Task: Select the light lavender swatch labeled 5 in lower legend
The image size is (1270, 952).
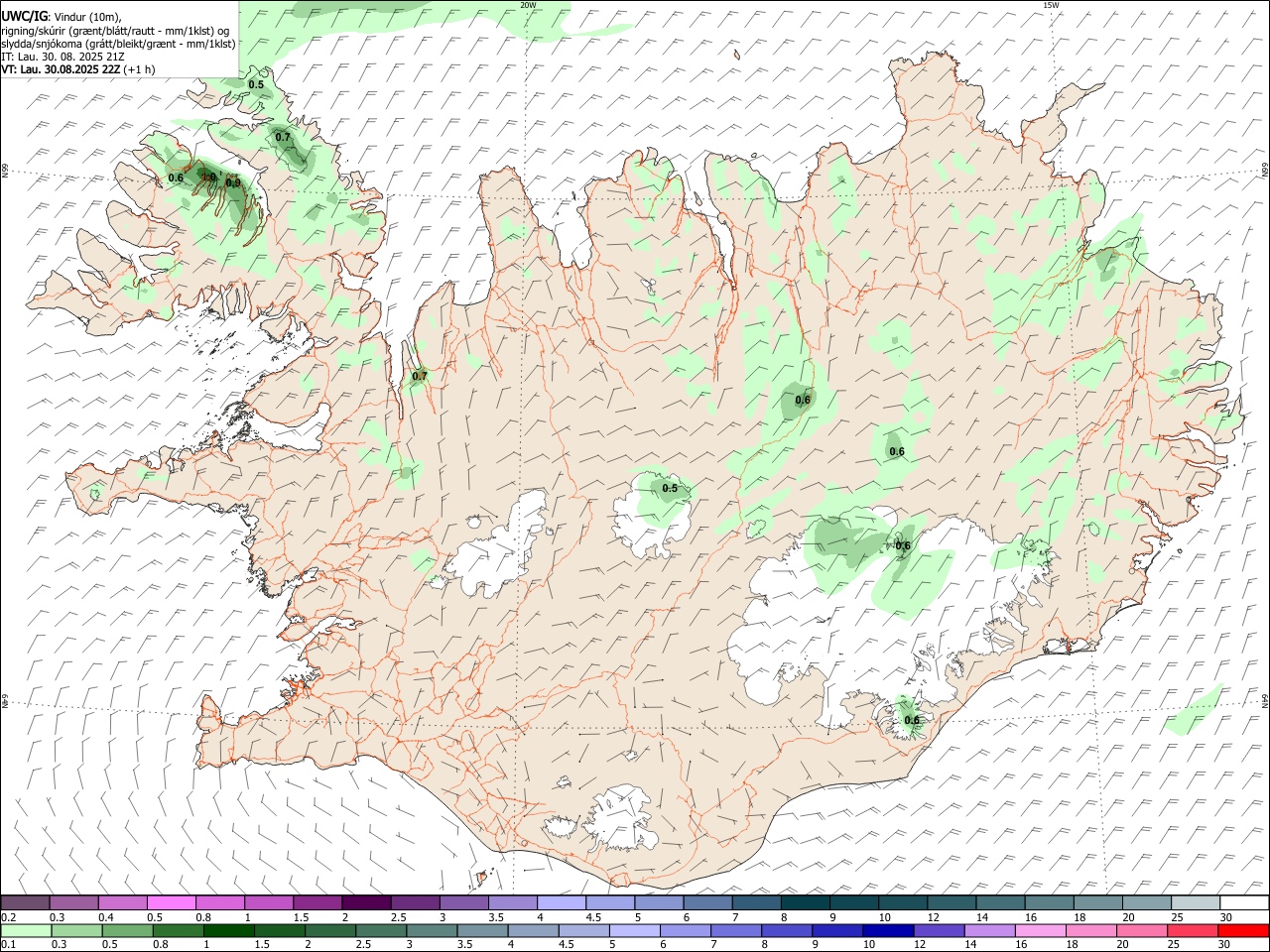Action: click(634, 930)
